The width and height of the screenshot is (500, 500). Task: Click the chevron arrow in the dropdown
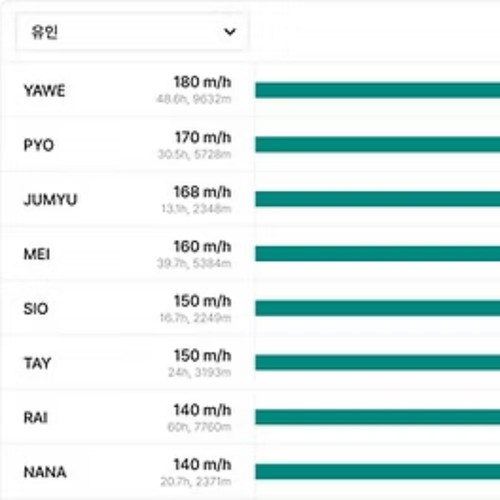[x=230, y=32]
